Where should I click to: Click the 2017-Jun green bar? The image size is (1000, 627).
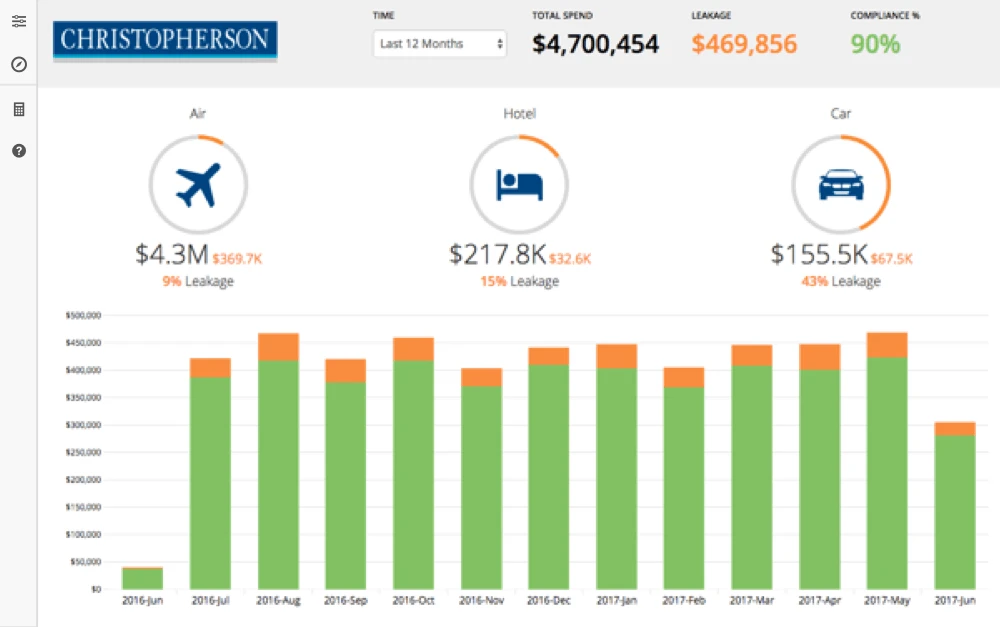point(954,512)
